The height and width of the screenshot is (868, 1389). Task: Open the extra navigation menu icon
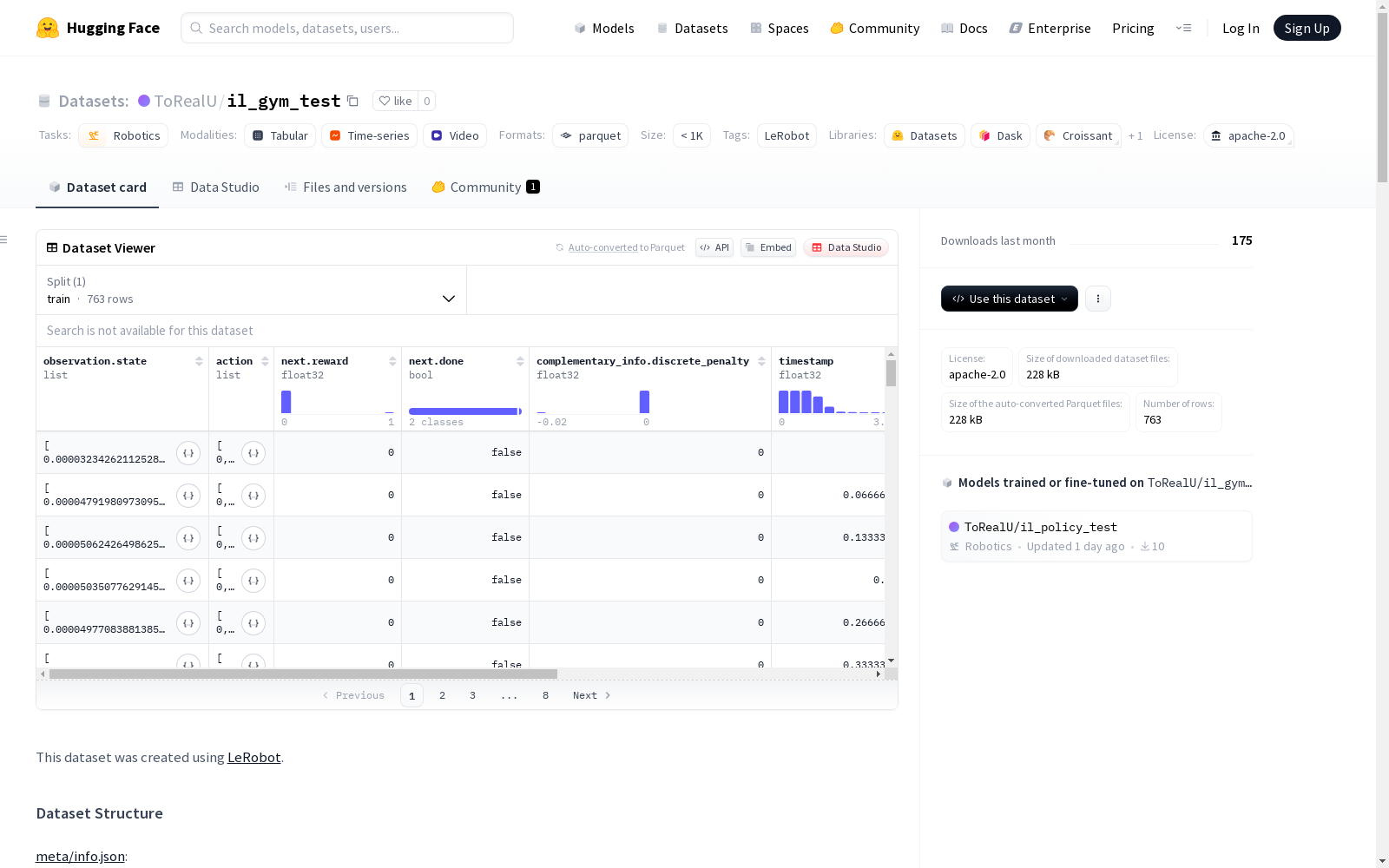1183,28
